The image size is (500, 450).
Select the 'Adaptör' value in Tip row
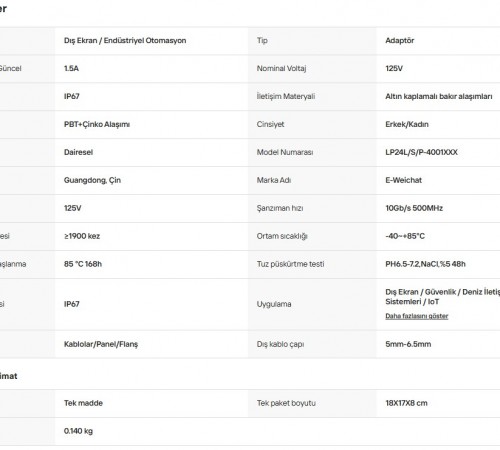coord(400,41)
